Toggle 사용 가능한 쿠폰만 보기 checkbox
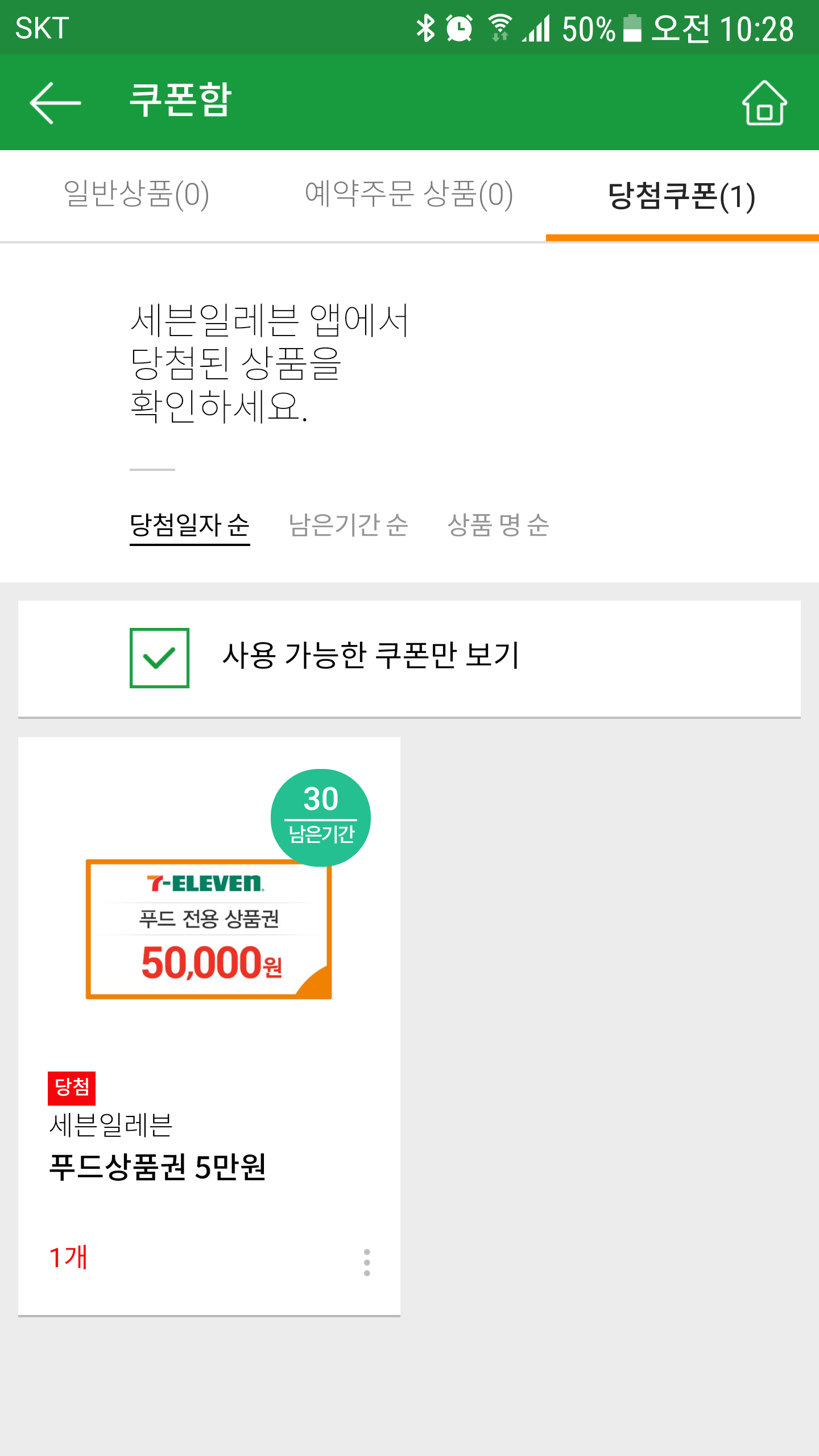 159,657
